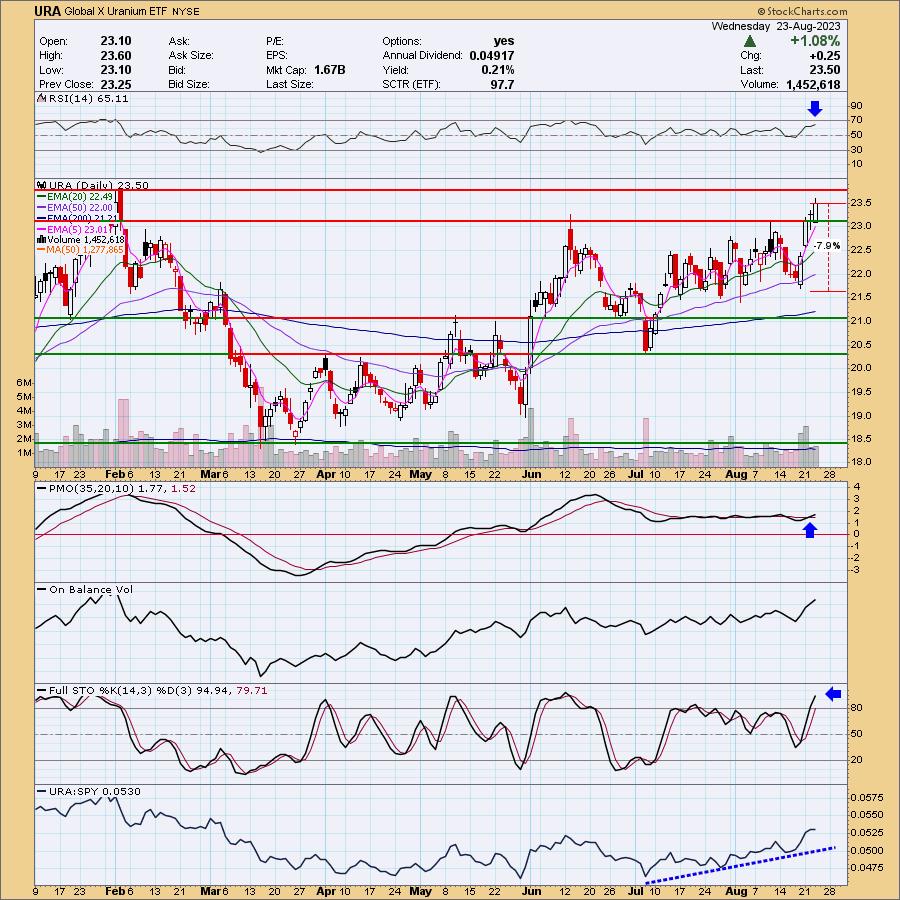Click the Last price value 23.50 in header

[824, 70]
